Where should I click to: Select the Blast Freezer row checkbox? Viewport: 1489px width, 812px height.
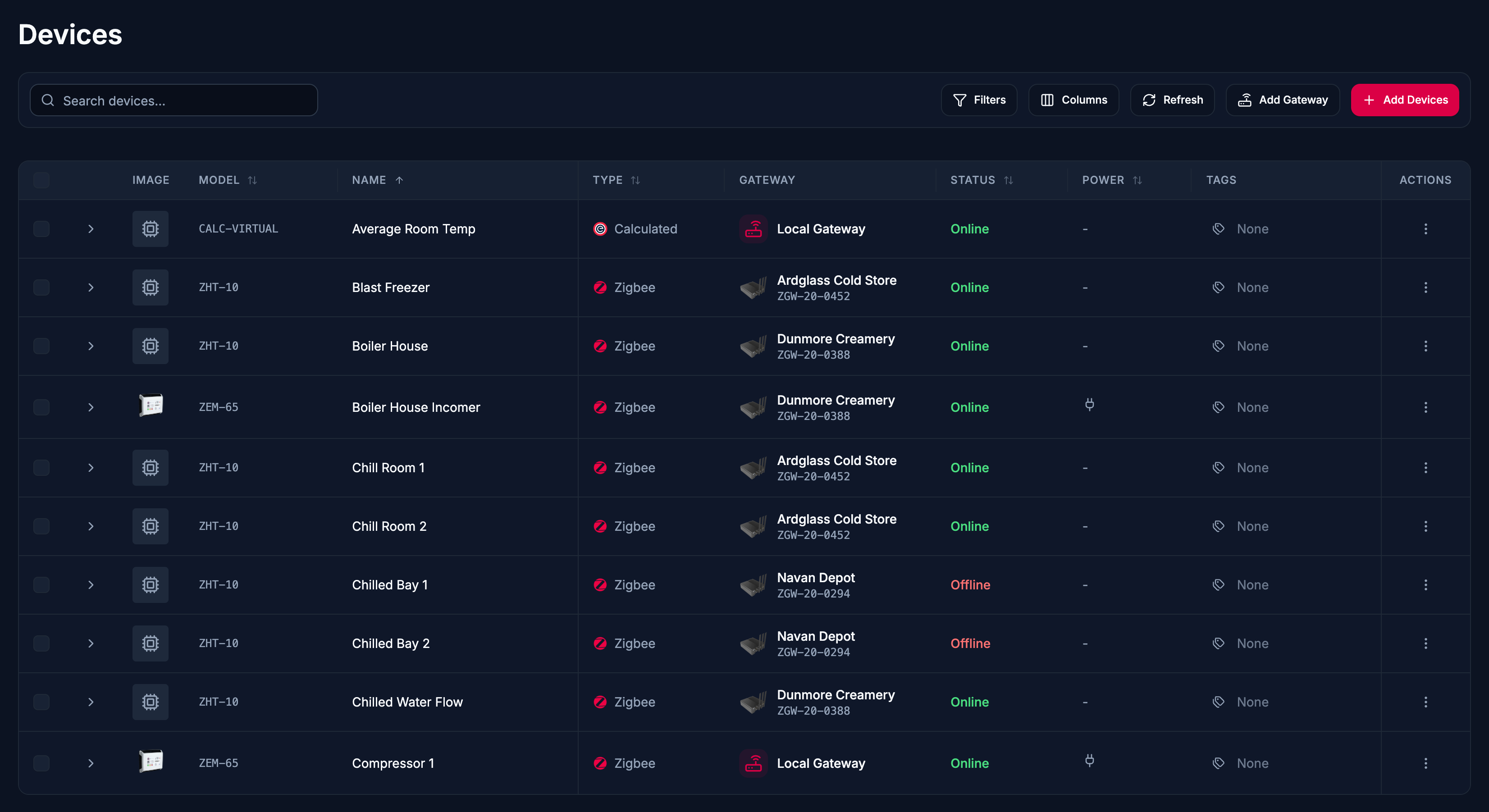point(41,287)
